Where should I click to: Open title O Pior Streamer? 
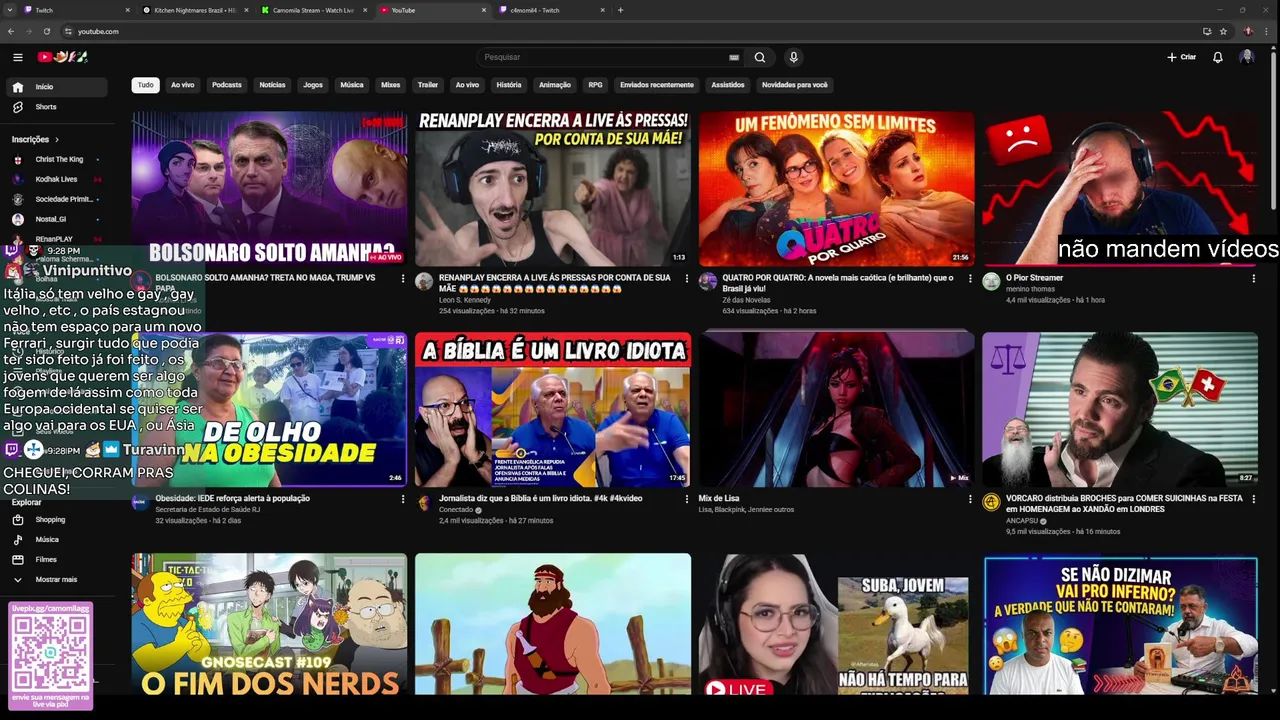(x=1034, y=278)
